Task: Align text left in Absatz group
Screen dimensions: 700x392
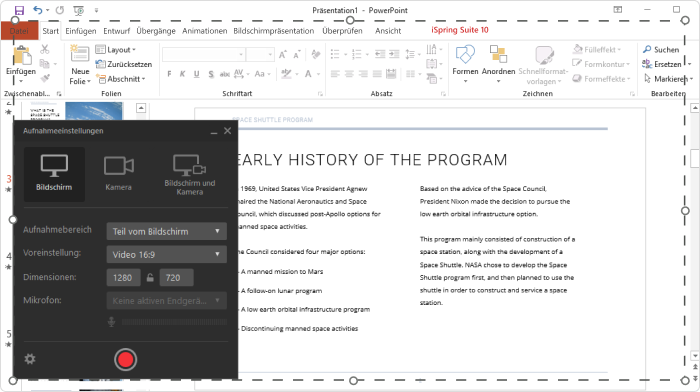Action: click(x=335, y=74)
